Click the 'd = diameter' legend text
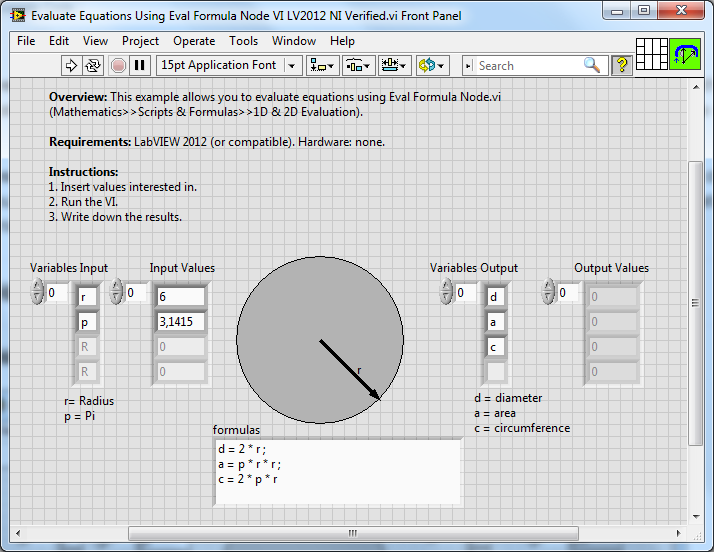 508,398
